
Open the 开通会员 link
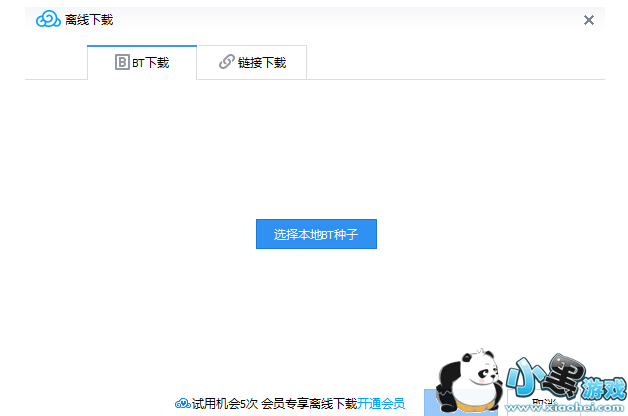tap(380, 403)
